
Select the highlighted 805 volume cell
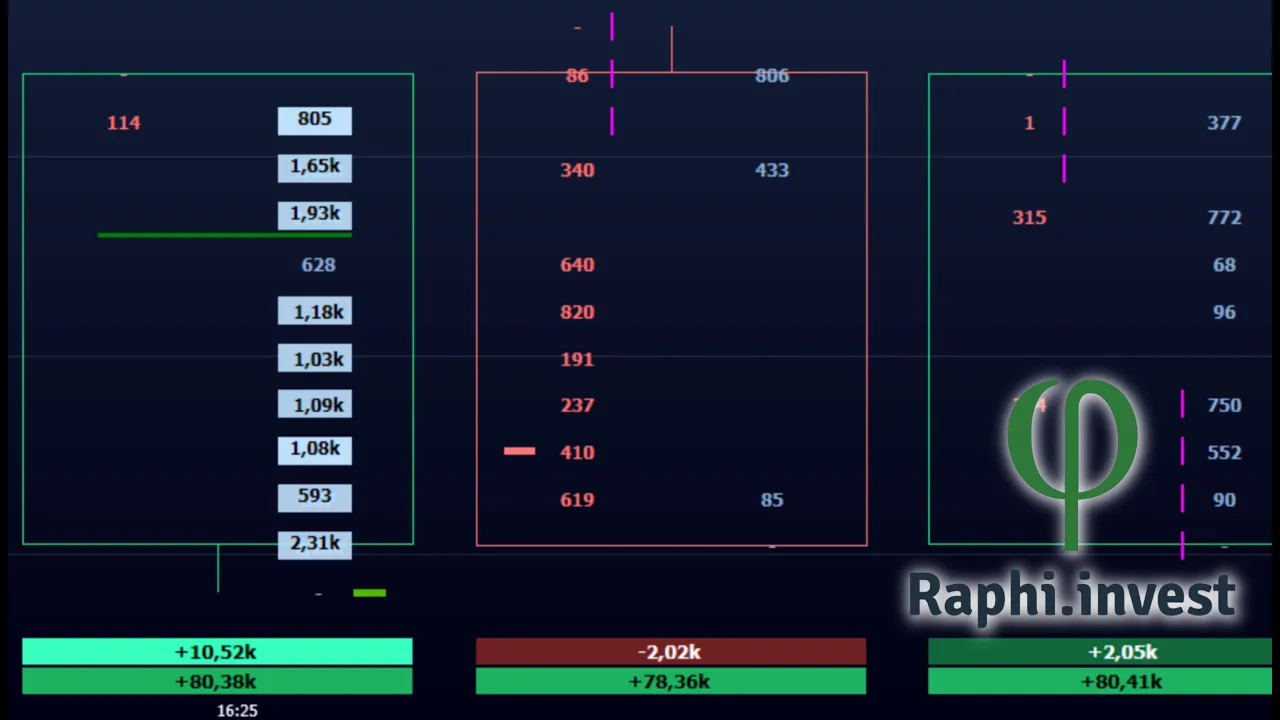(315, 120)
